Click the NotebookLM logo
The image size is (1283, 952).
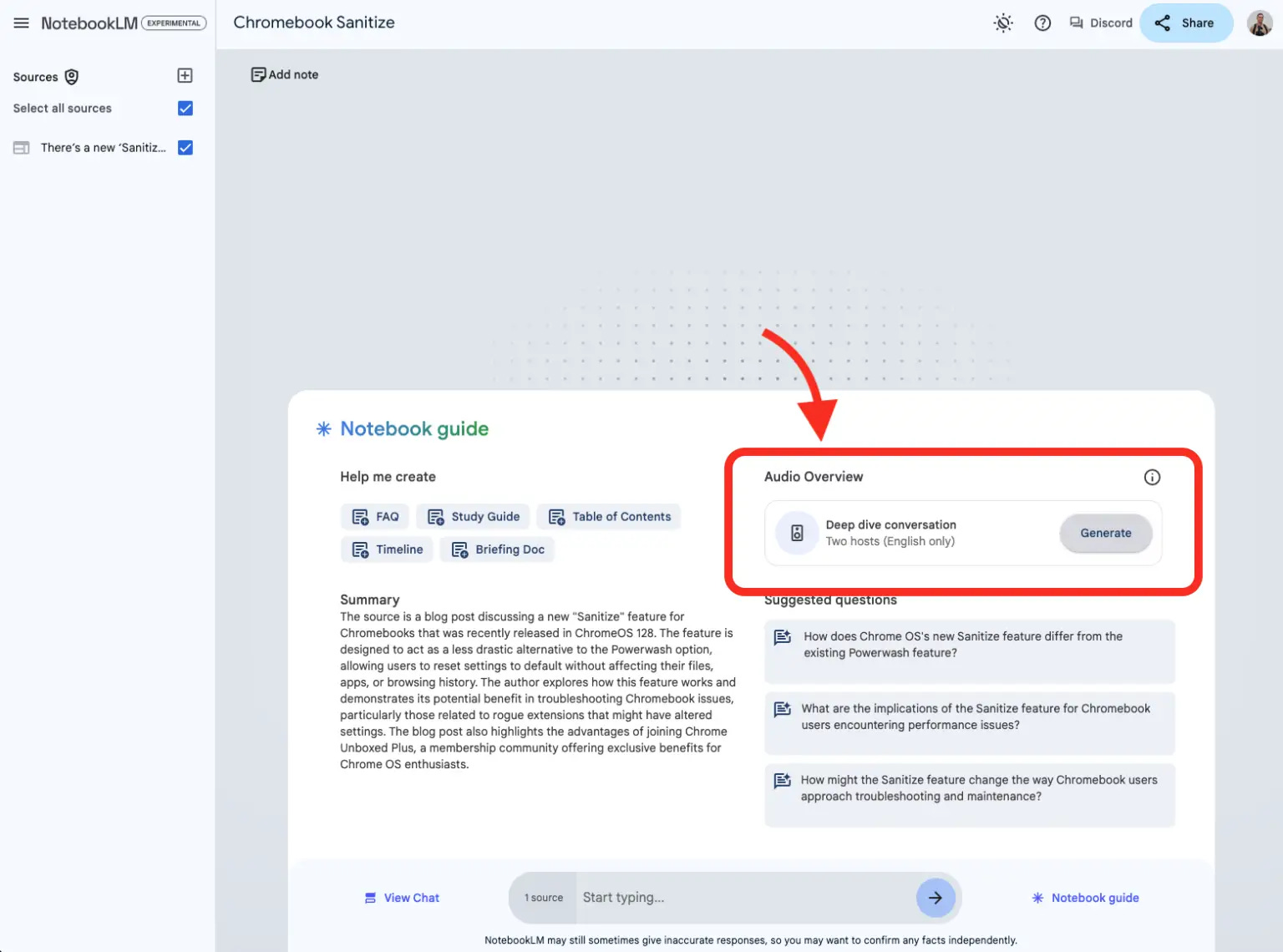click(89, 23)
